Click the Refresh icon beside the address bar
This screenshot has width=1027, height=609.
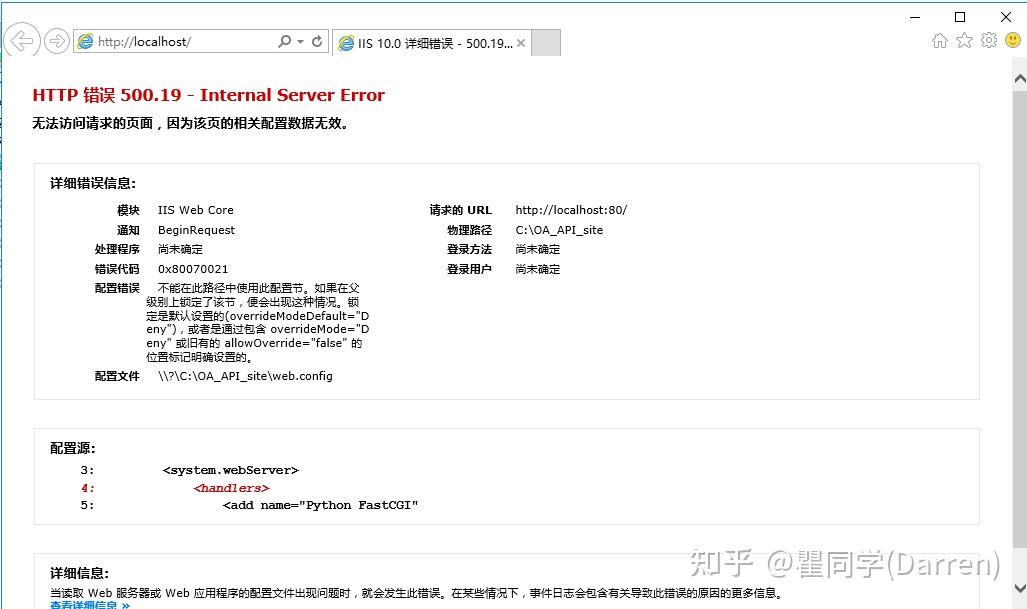point(315,41)
